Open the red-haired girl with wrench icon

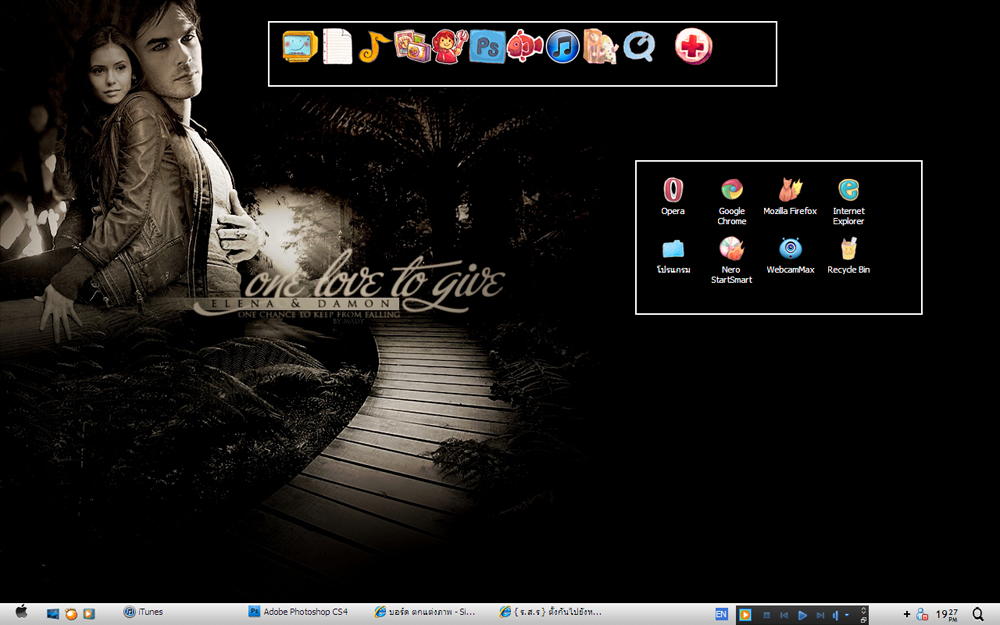click(450, 46)
